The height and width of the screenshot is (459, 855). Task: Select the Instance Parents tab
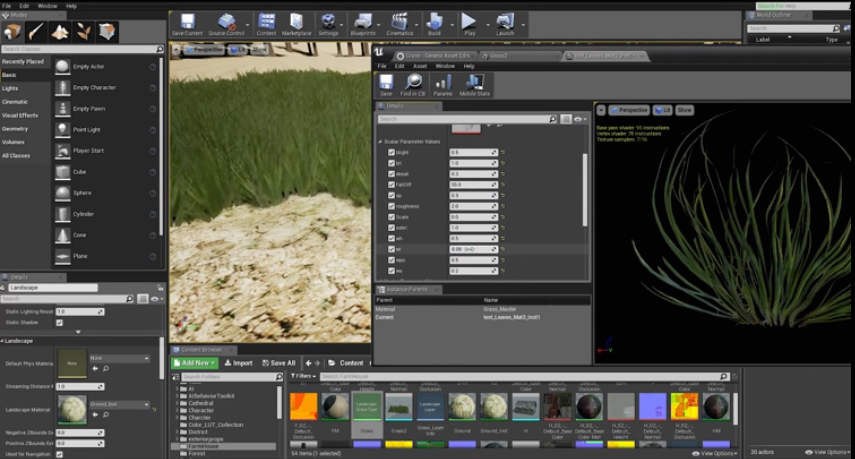(x=408, y=289)
